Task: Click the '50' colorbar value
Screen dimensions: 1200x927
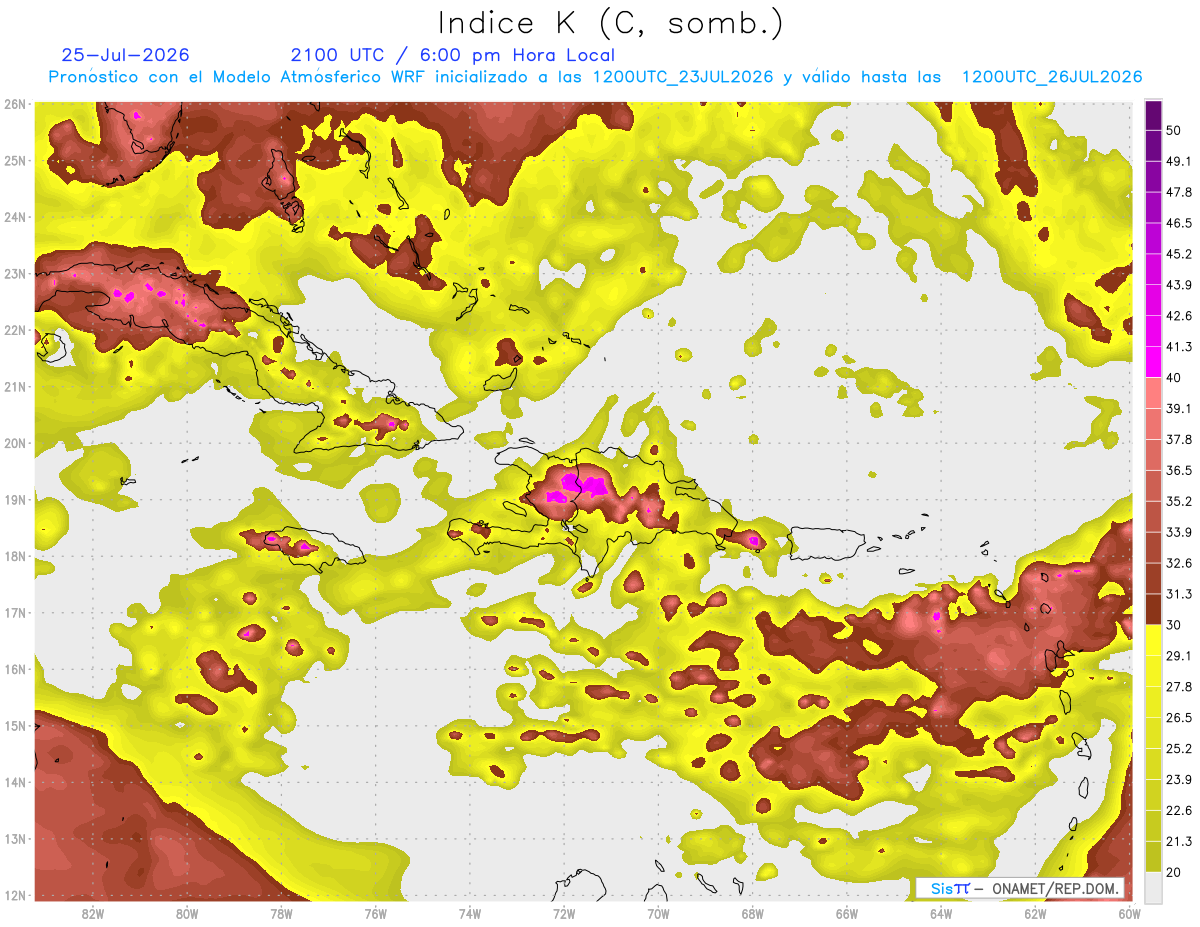Action: pyautogui.click(x=1174, y=131)
